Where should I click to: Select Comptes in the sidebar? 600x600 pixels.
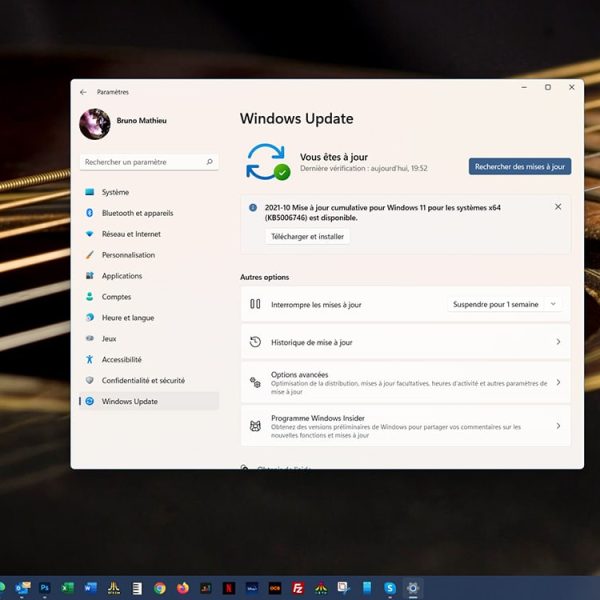(149, 297)
